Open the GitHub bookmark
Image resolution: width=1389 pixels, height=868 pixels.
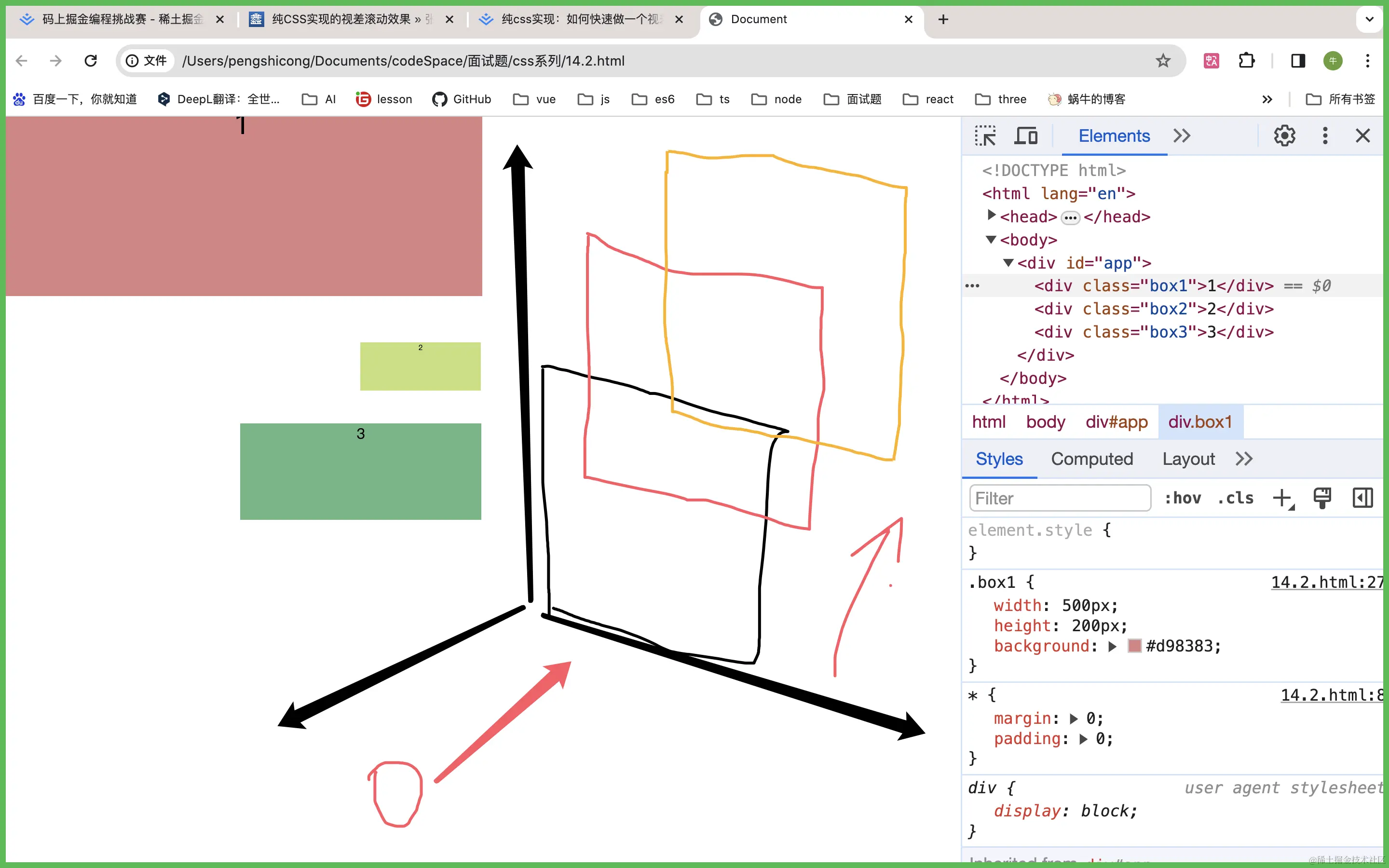point(462,99)
